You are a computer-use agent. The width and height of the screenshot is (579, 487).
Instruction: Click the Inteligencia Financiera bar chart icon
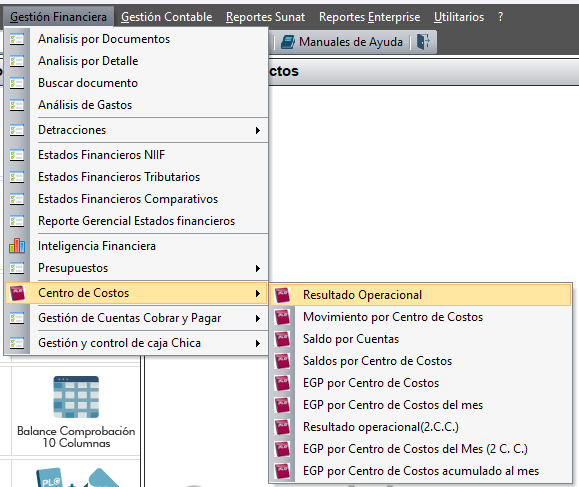coord(17,246)
